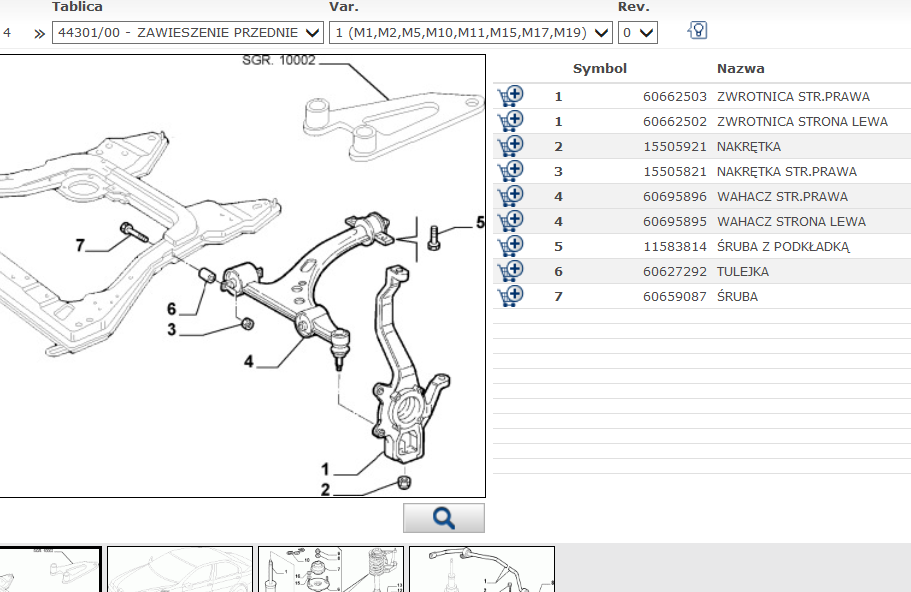Click the Symbol column header
This screenshot has height=592, width=911.
pos(600,69)
